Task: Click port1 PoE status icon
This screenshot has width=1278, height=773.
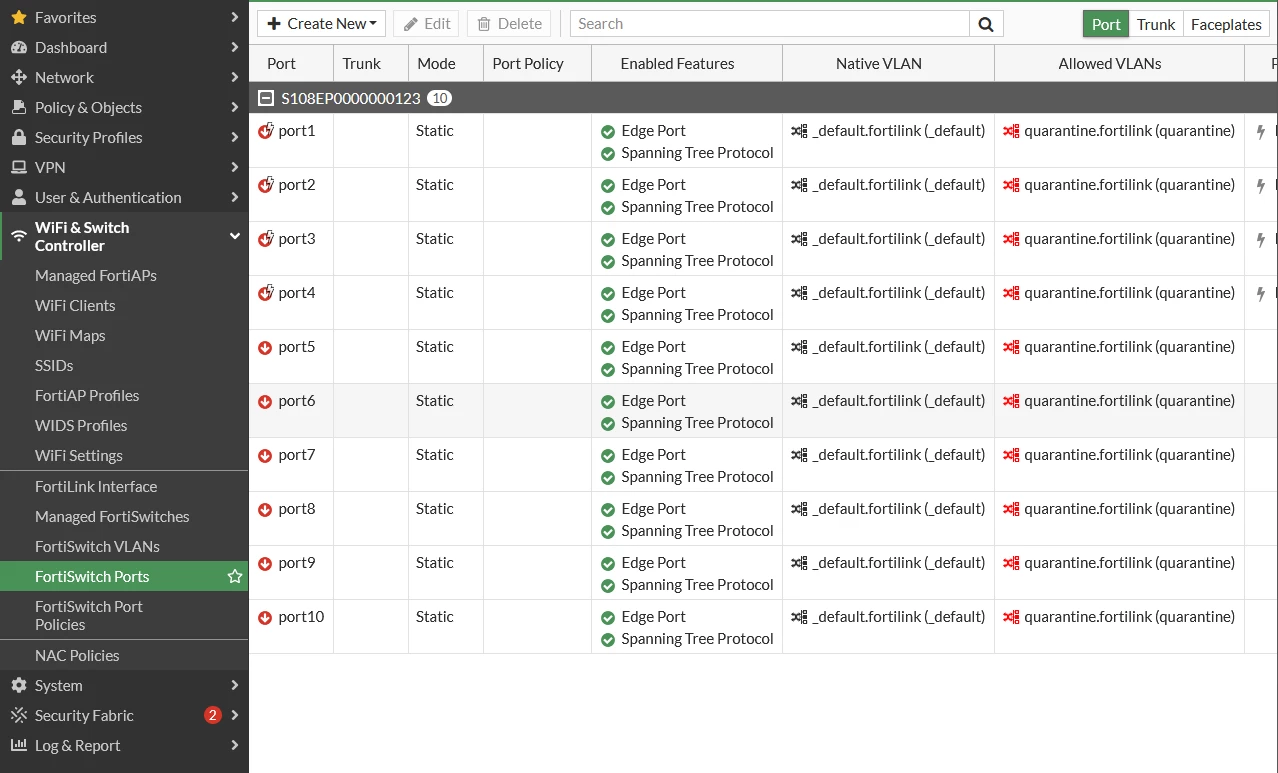Action: pos(265,130)
